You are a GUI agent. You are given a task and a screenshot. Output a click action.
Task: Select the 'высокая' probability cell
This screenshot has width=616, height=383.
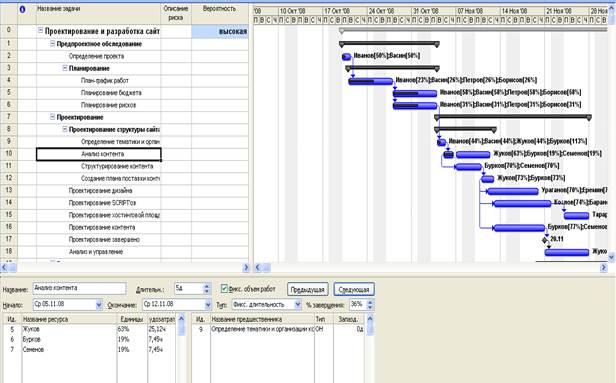(220, 31)
